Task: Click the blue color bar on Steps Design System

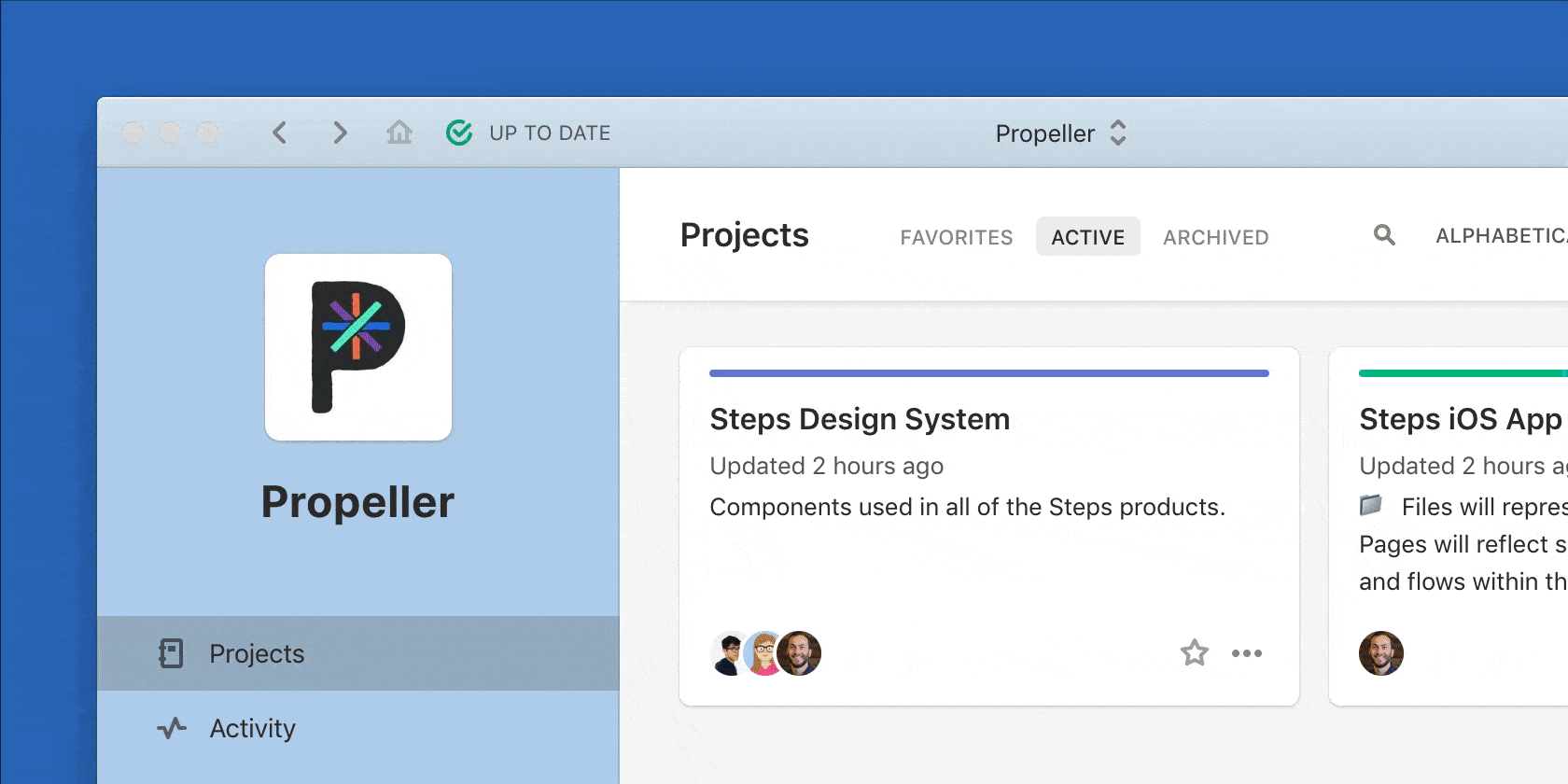Action: click(x=988, y=373)
